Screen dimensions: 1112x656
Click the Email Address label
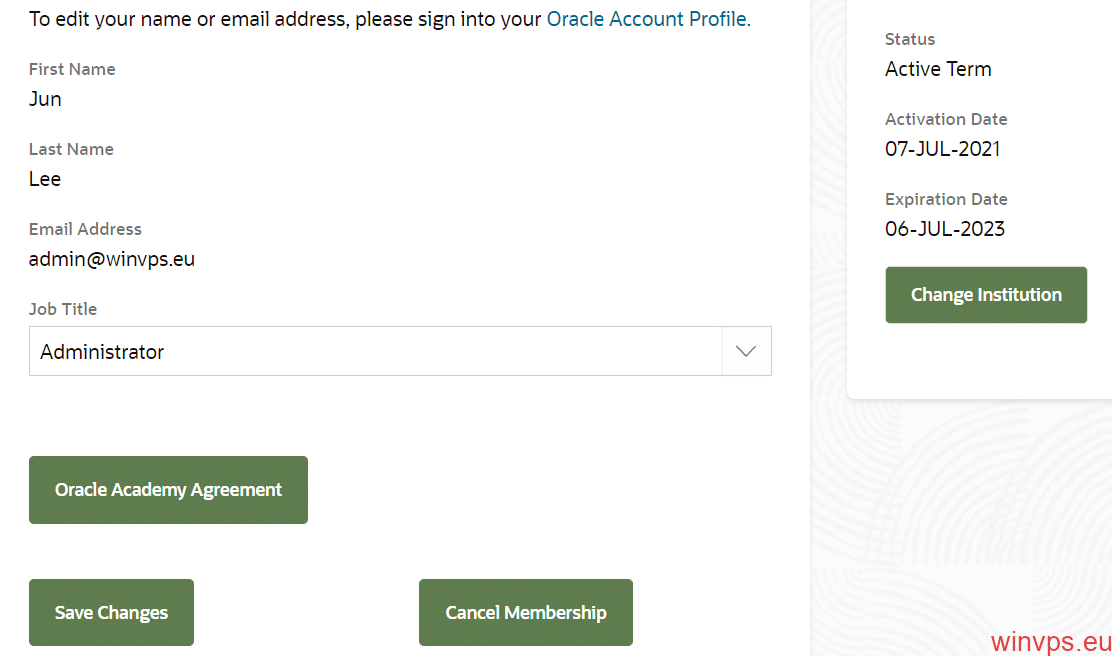pos(85,230)
